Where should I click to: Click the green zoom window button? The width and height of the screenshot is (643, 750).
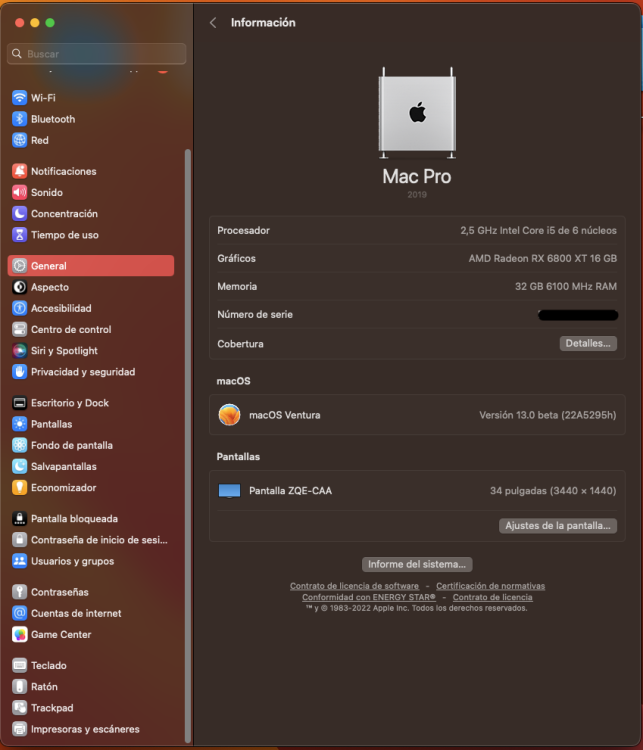point(50,22)
